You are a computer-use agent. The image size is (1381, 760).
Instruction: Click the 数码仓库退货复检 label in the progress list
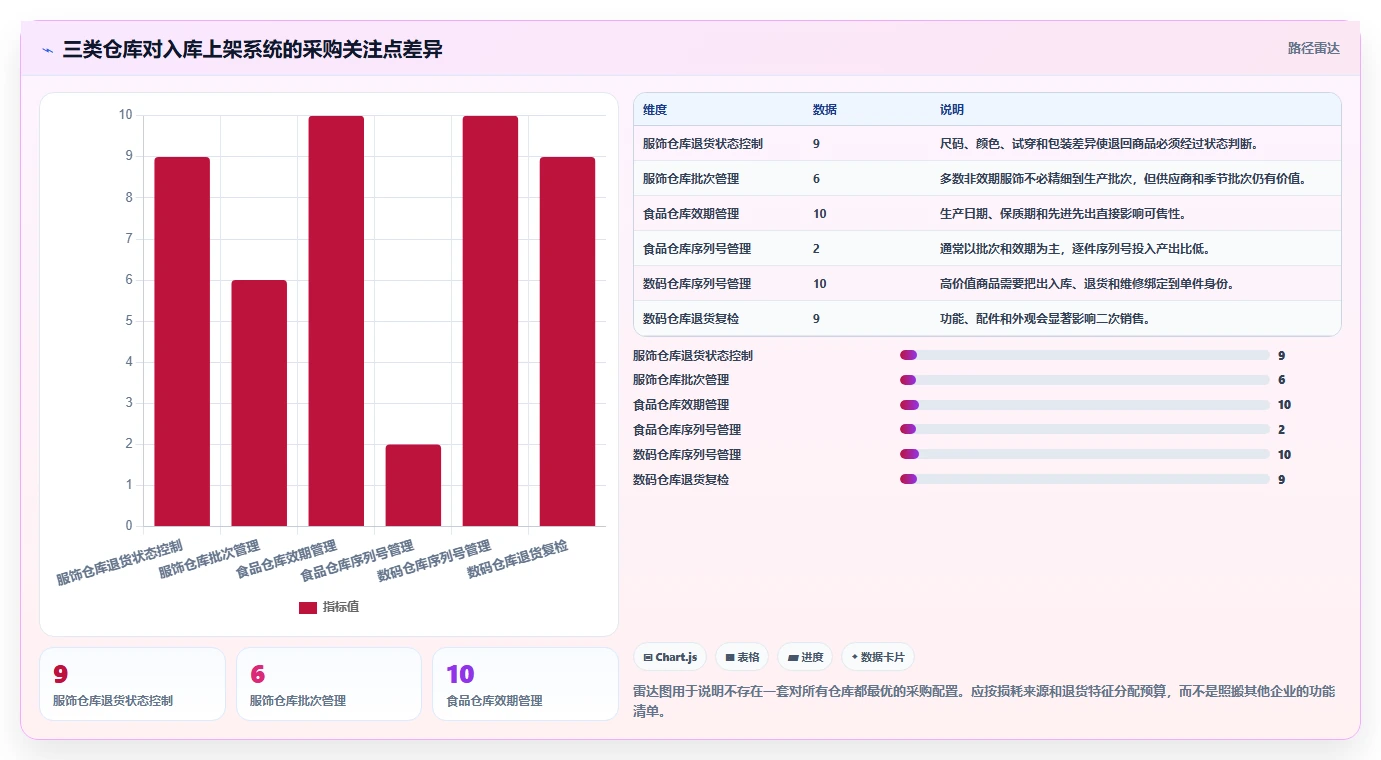[x=681, y=480]
